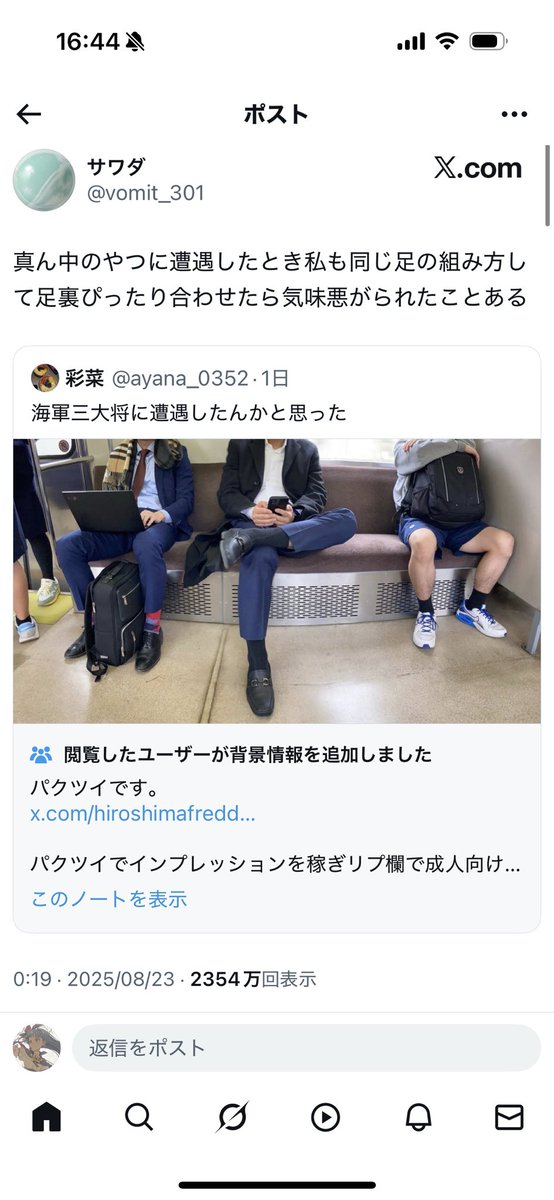Open the Grok tab in bottom navigation
This screenshot has width=554, height=1200.
(x=232, y=1117)
